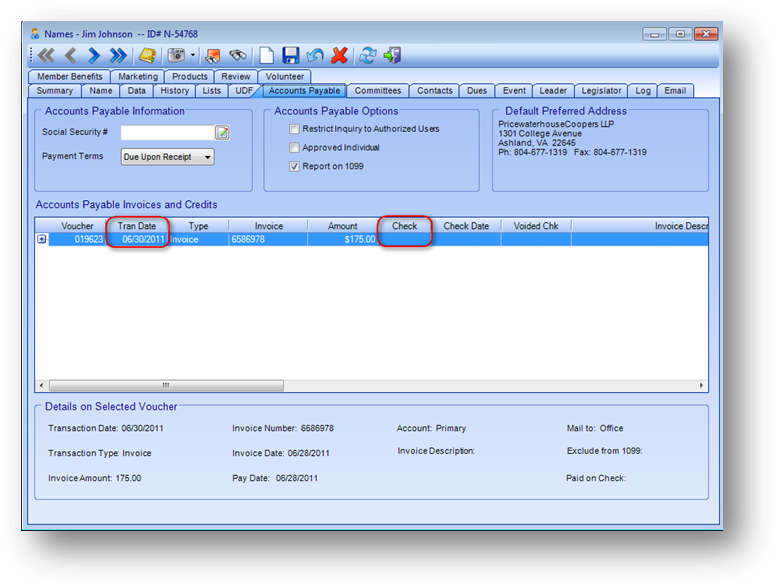Screen dimensions: 778x586
Task: Click the binoculars search icon
Action: pos(238,55)
